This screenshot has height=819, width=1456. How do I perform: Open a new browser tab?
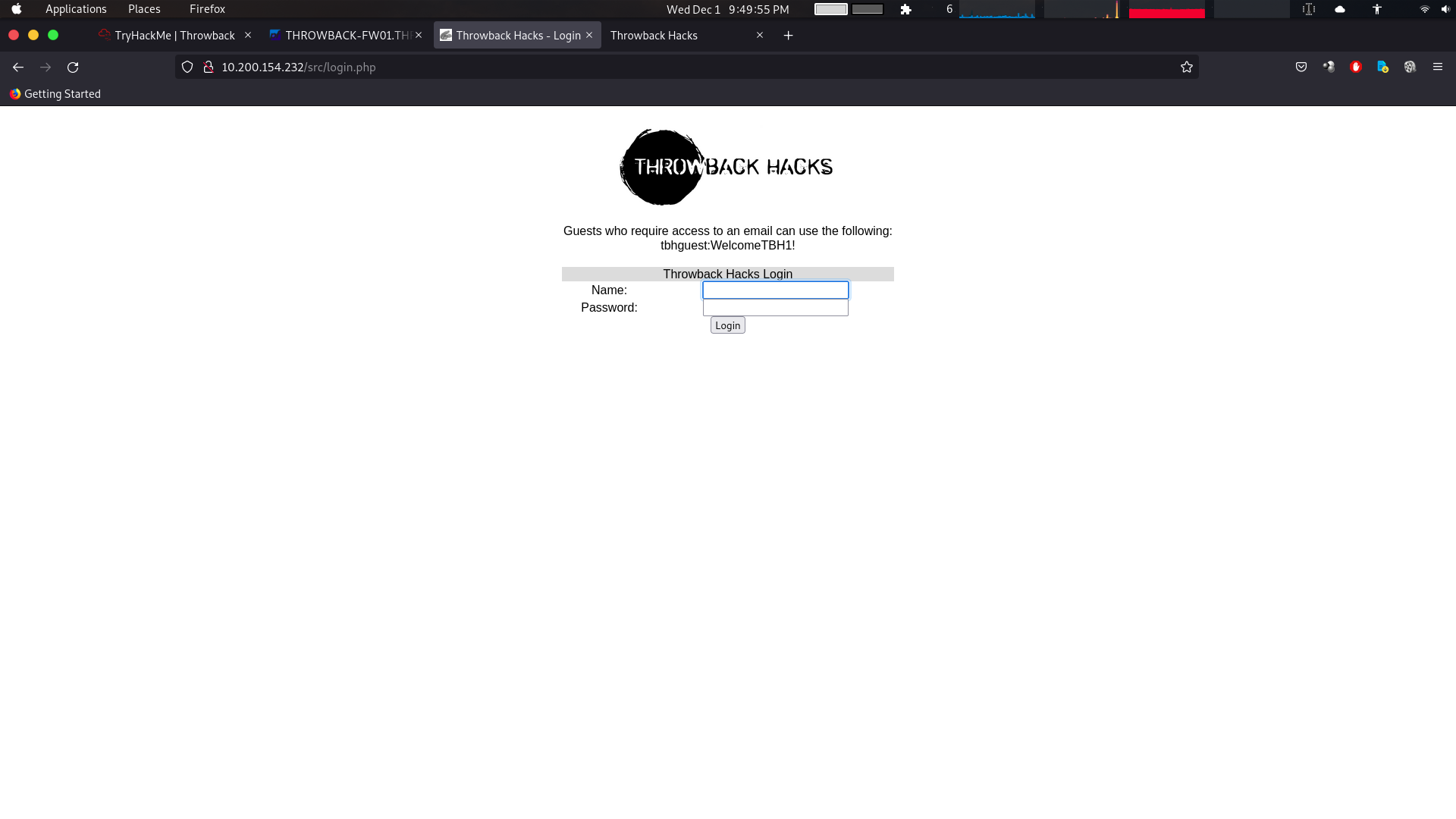click(x=788, y=36)
